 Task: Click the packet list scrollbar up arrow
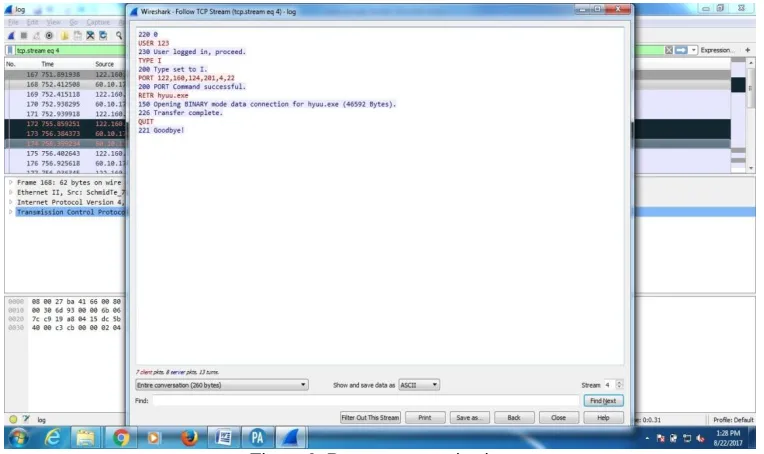tap(751, 63)
